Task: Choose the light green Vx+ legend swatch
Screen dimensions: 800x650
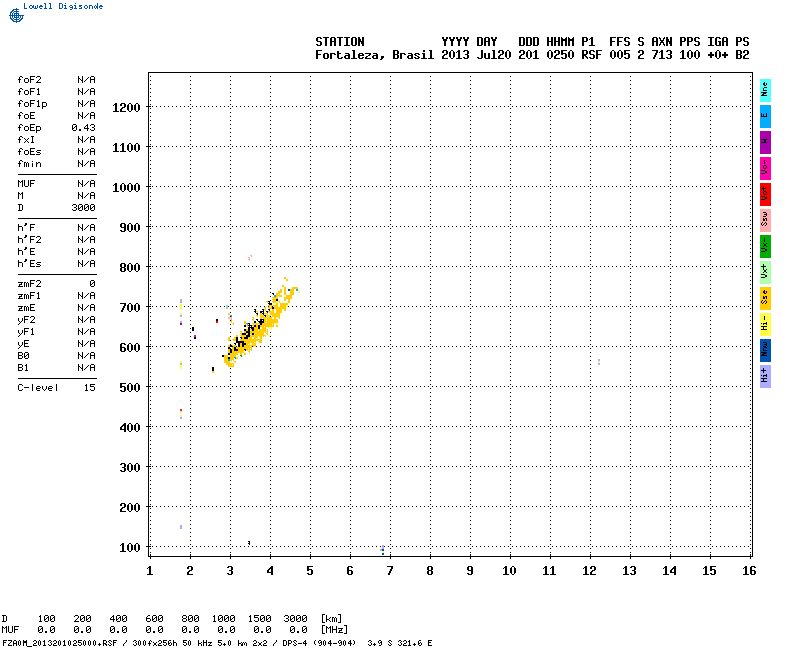Action: (x=765, y=272)
